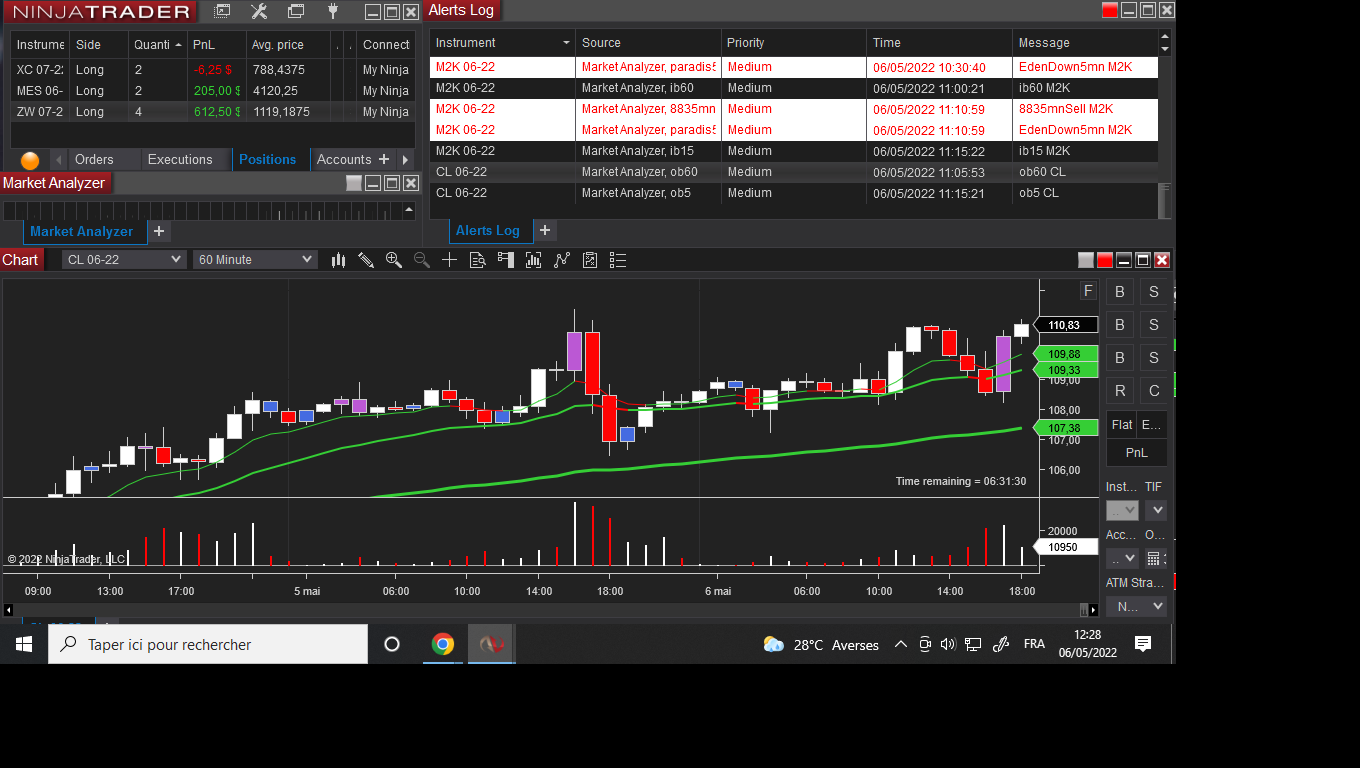Image resolution: width=1360 pixels, height=768 pixels.
Task: Toggle the F button on the chart
Action: (1088, 291)
